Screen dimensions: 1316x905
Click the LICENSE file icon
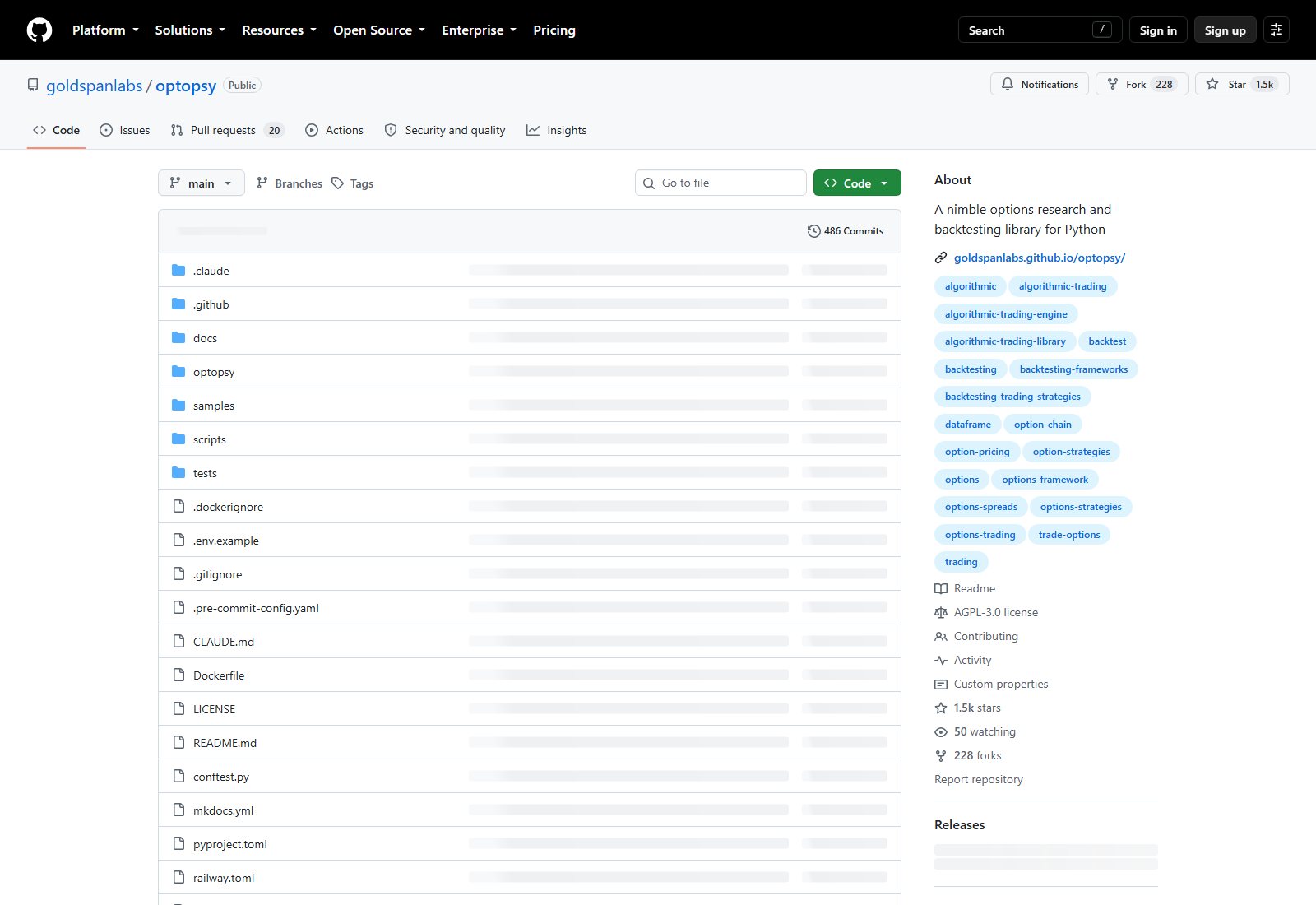point(178,708)
